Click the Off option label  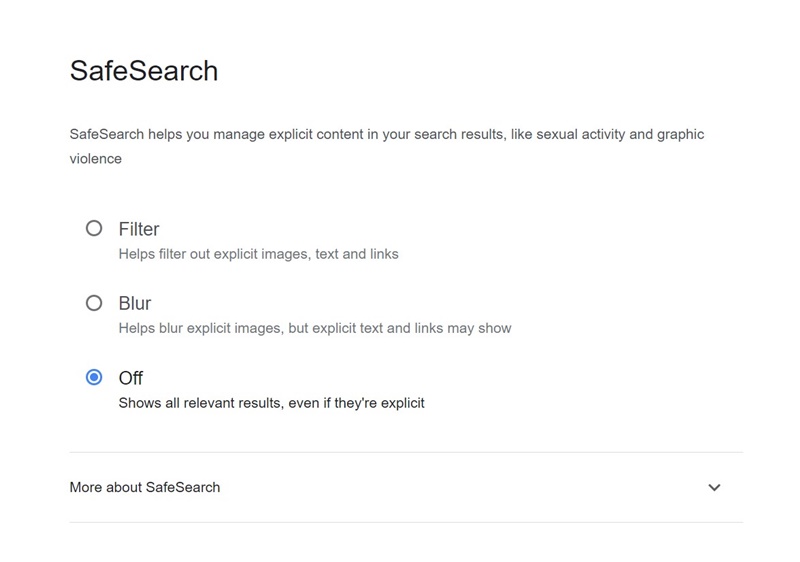coord(131,378)
